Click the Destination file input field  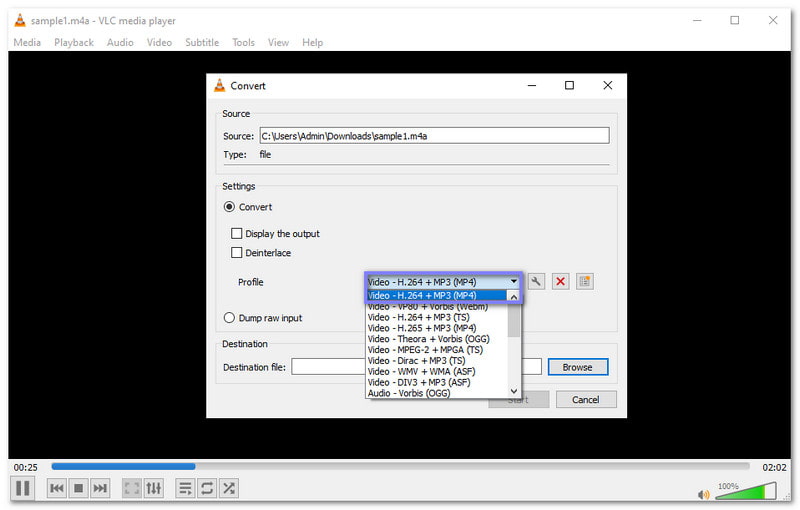(416, 367)
